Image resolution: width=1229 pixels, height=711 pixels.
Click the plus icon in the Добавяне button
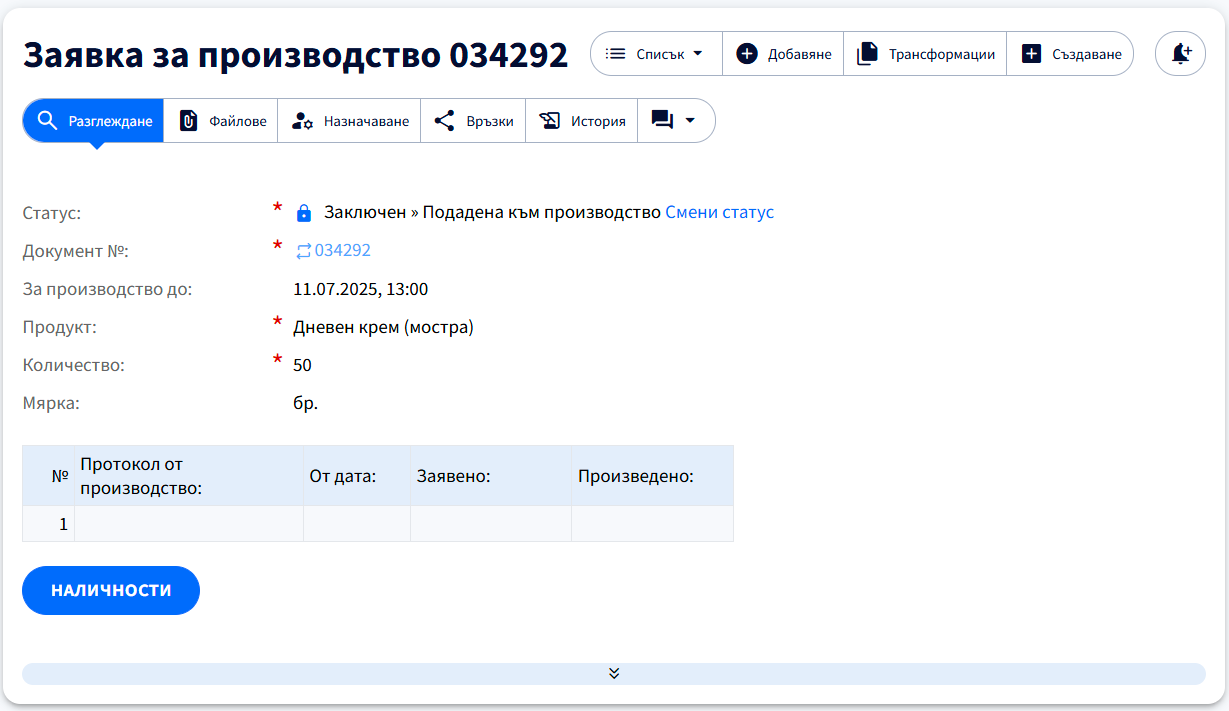tap(747, 53)
